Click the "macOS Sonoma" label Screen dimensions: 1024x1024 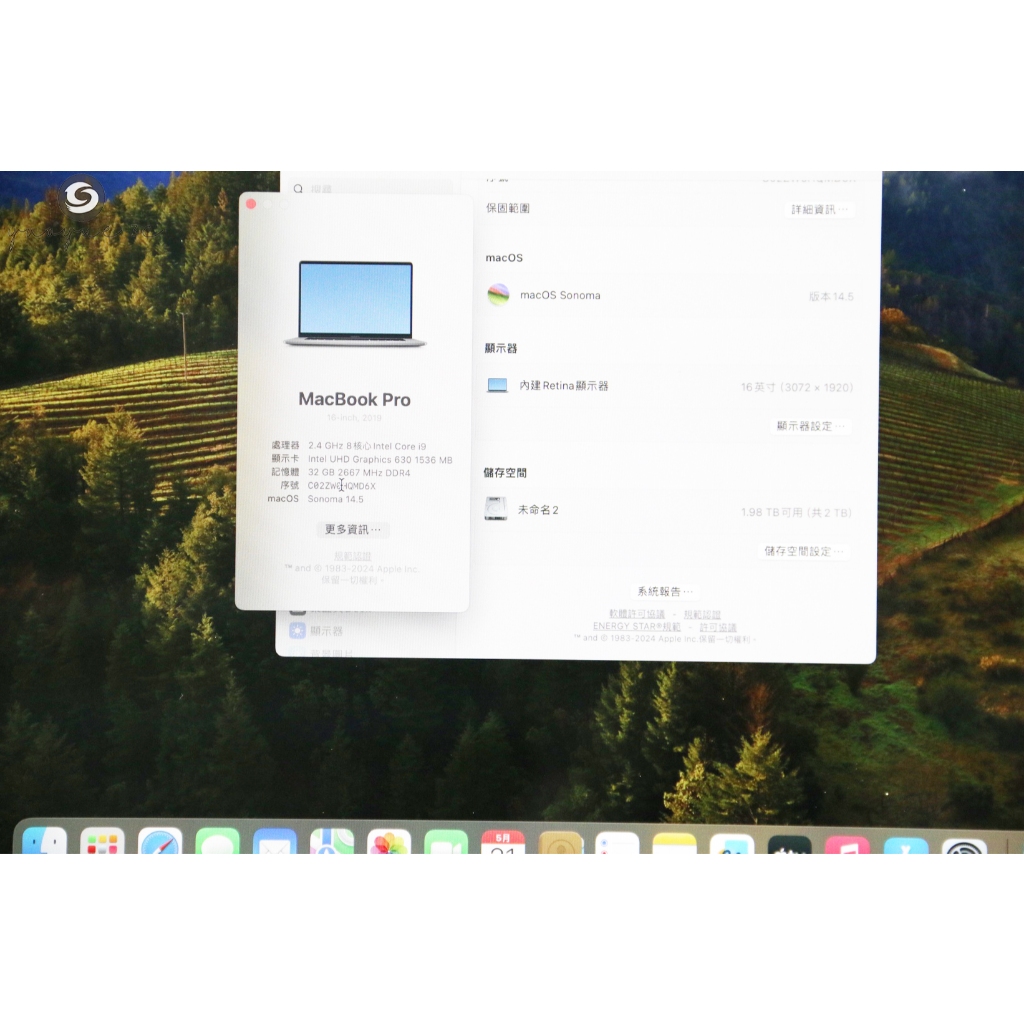[x=560, y=295]
